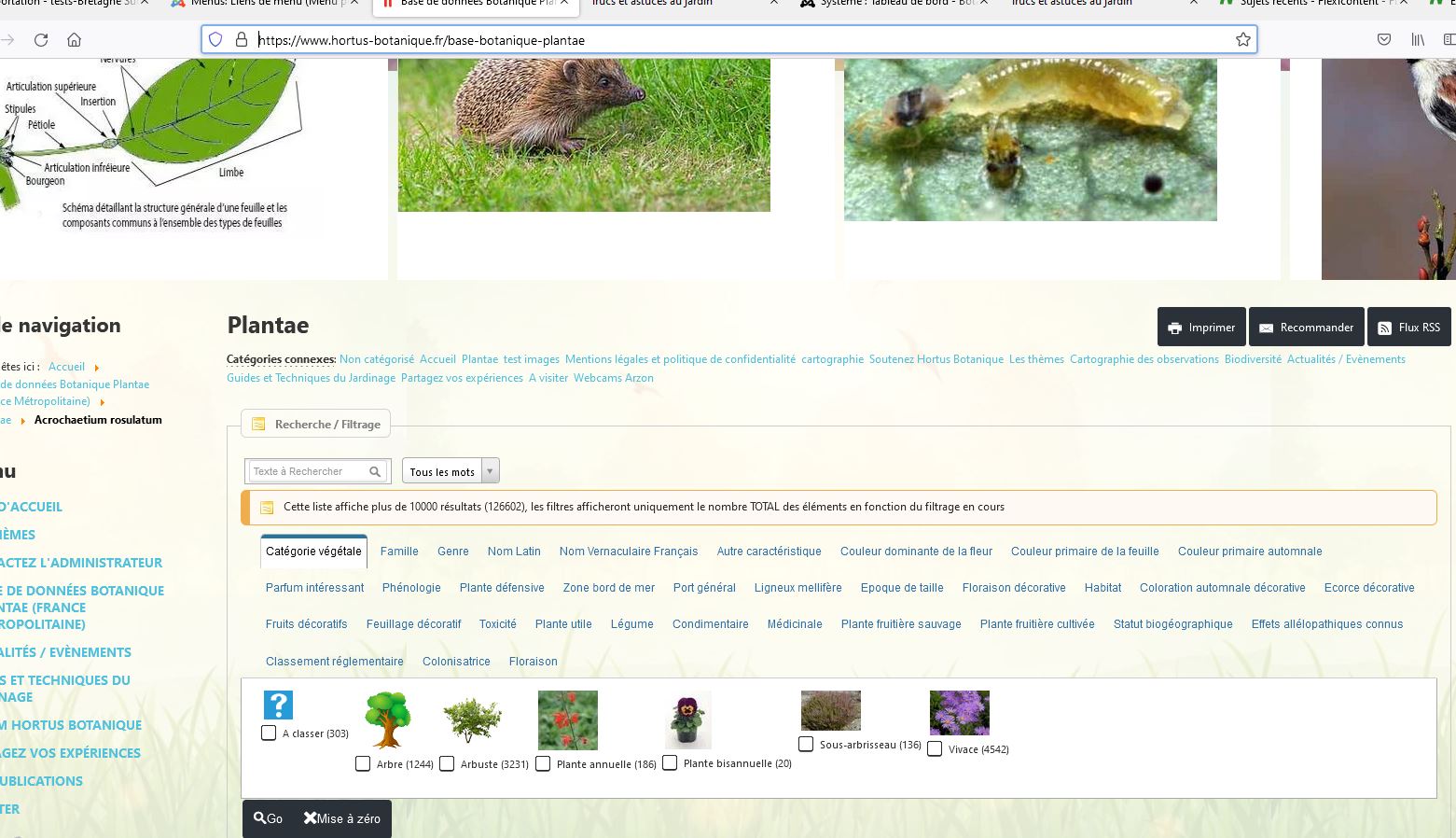Click the Imprimer button
Screen dimensions: 1456x838
(x=1201, y=327)
